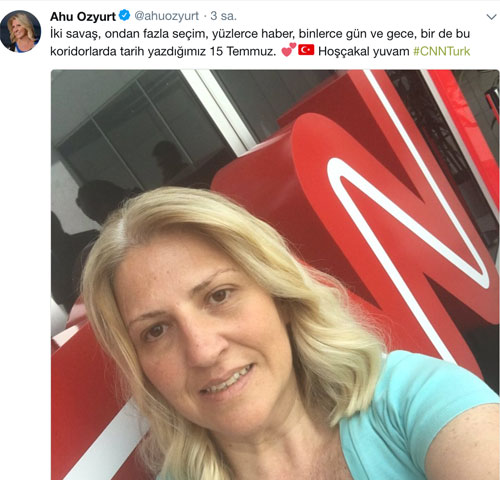Click the Turkish flag emoji
The width and height of the screenshot is (500, 480).
306,50
